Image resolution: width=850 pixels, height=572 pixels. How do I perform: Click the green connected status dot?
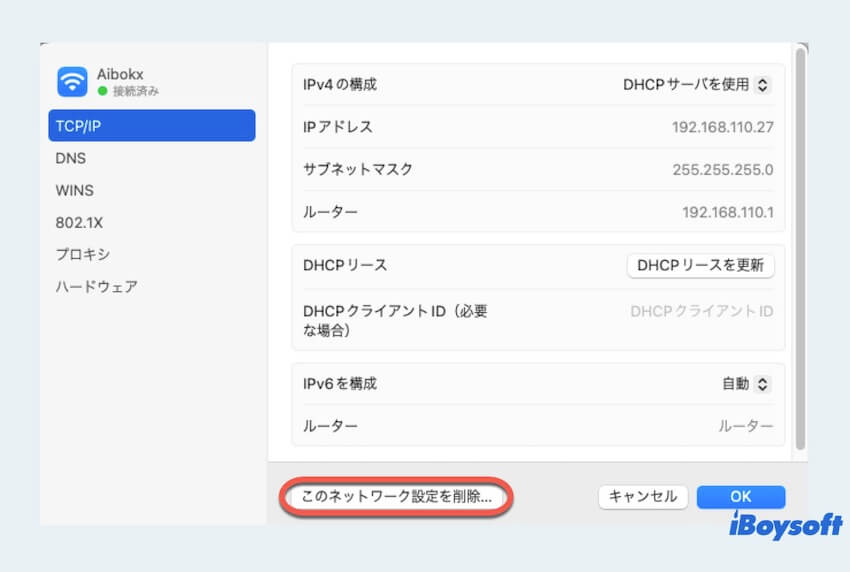(x=102, y=91)
